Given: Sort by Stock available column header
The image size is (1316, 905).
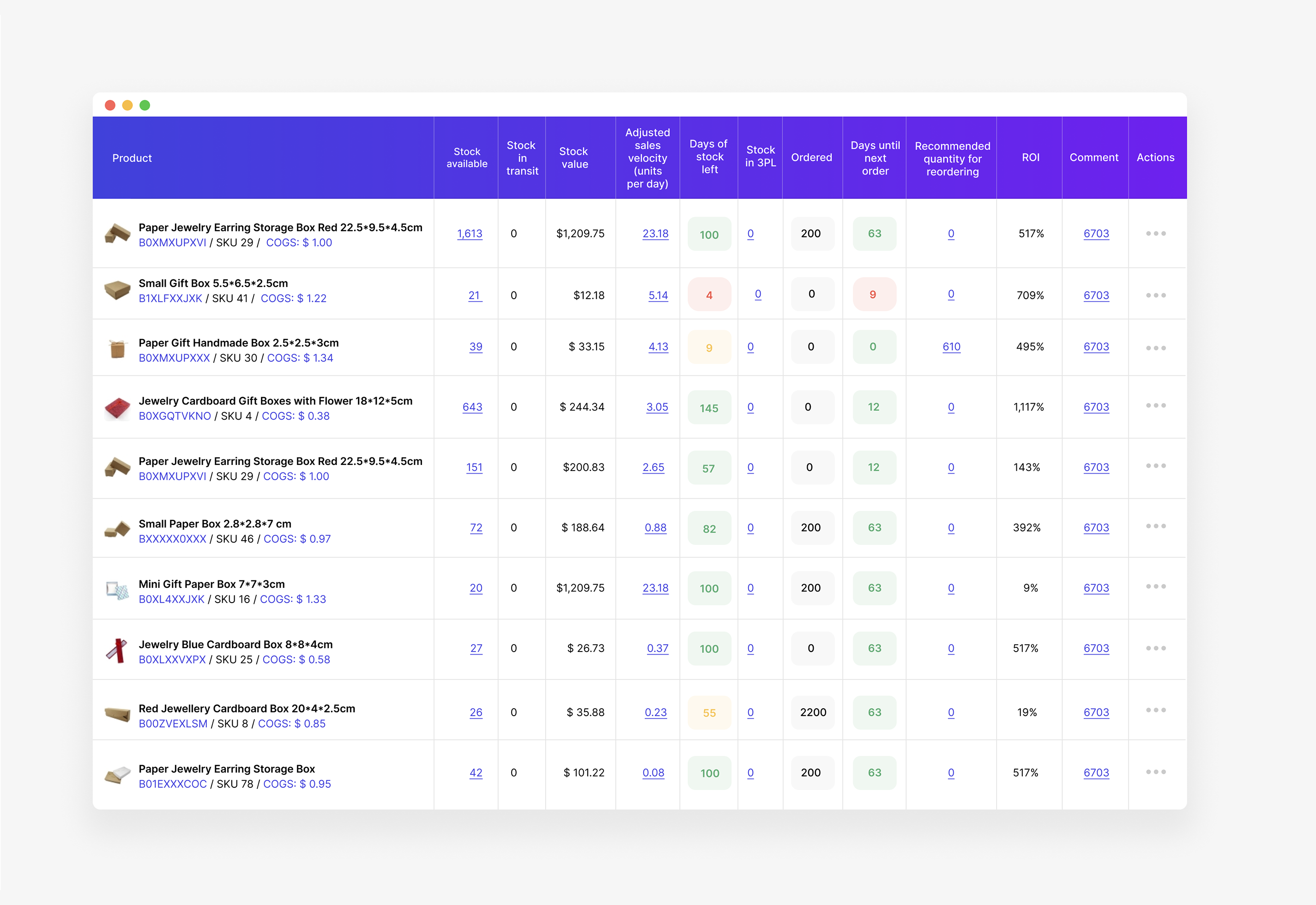Looking at the screenshot, I should coord(467,157).
